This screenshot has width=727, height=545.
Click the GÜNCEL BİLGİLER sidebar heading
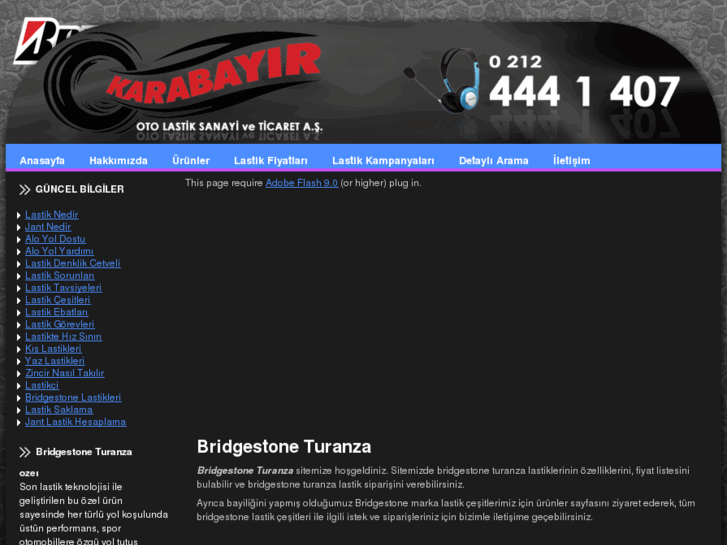coord(80,189)
